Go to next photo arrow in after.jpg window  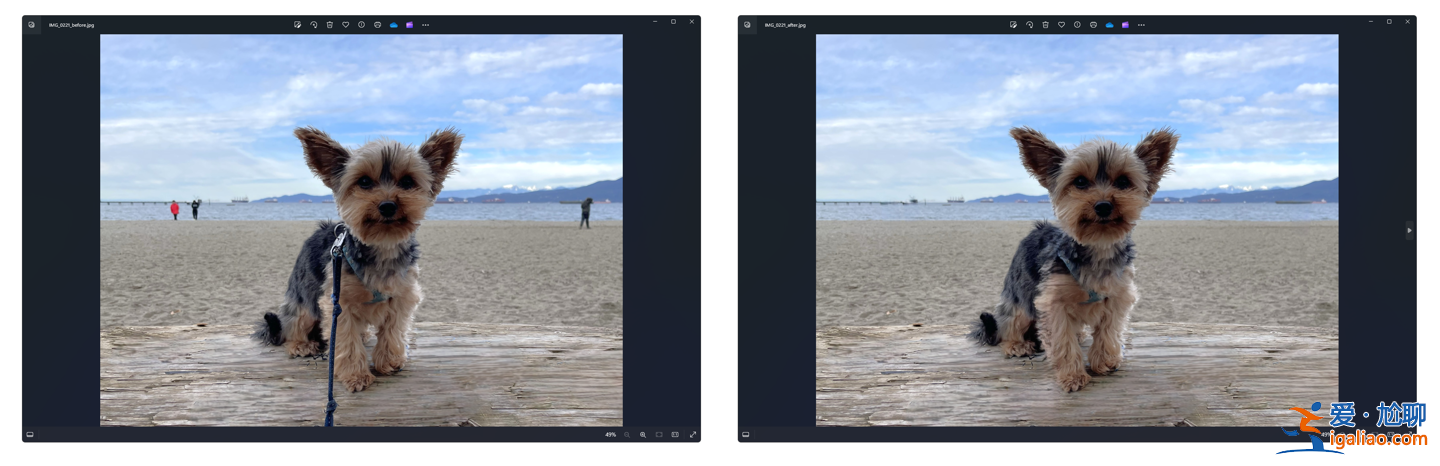point(1409,230)
